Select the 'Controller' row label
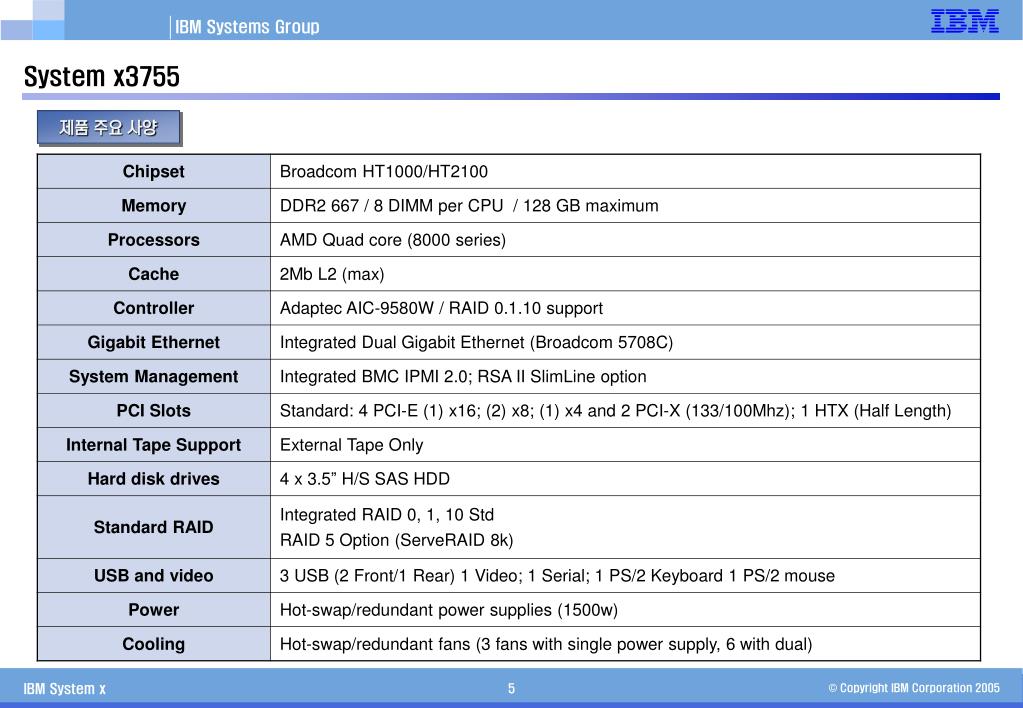Viewport: 1023px width, 708px height. click(153, 308)
